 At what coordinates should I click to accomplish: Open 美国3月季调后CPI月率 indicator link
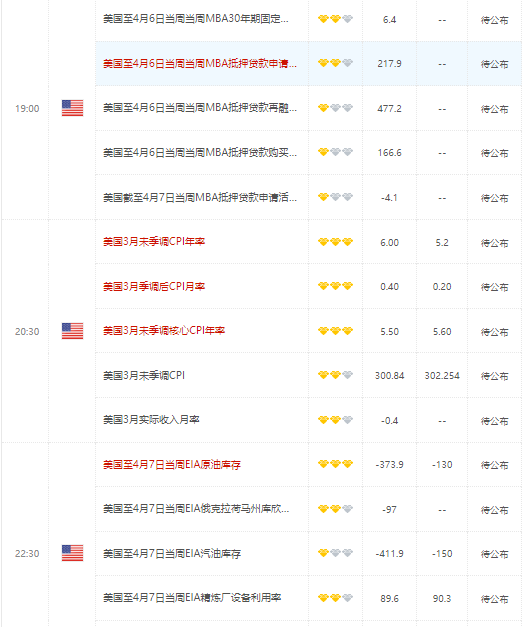(x=154, y=286)
